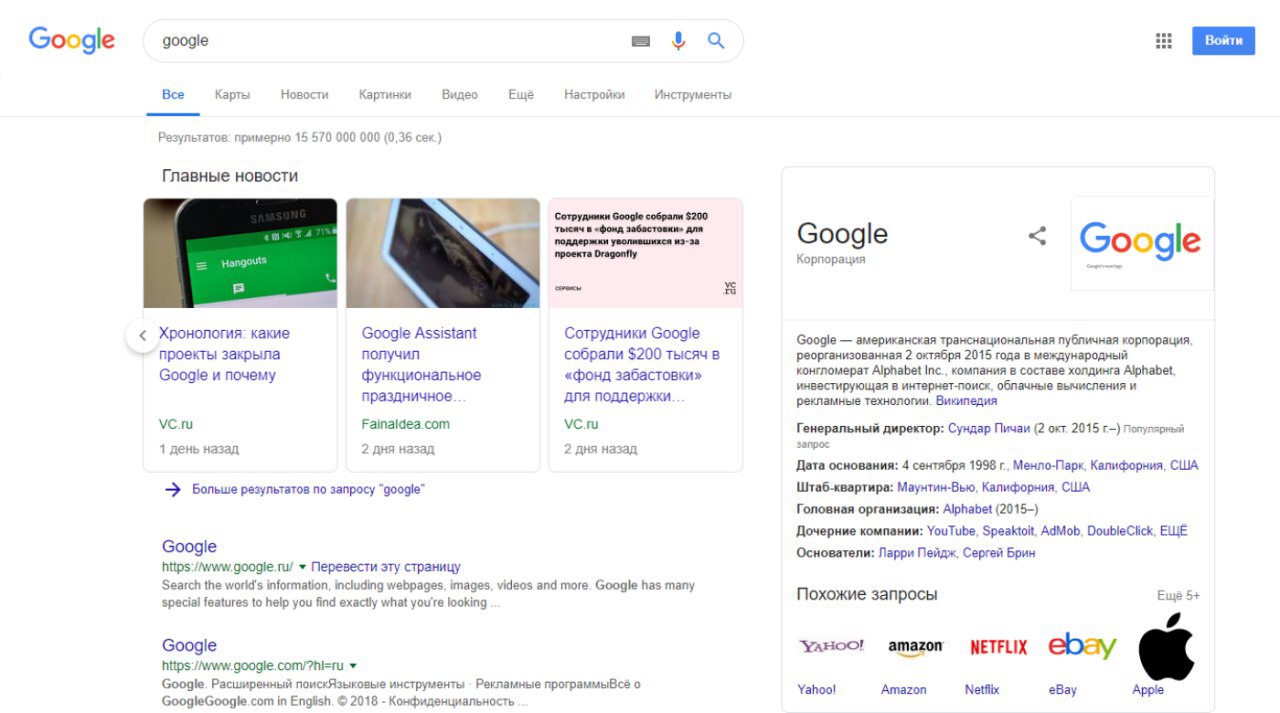
Task: Open Google logo image in knowledge panel
Action: [1141, 244]
